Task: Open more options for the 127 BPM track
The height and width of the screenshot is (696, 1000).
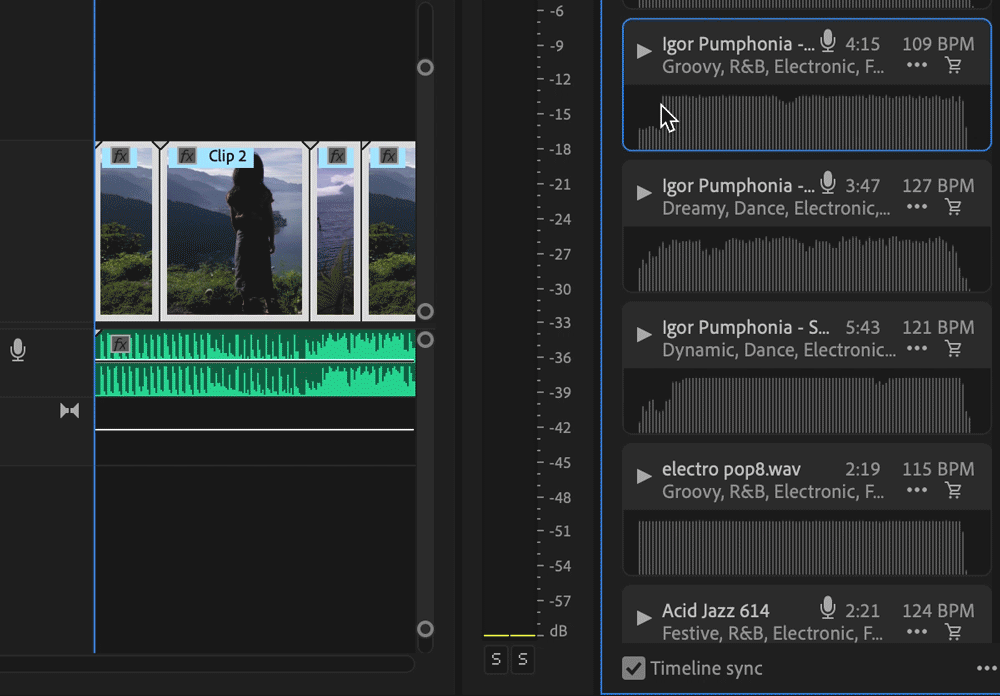Action: click(916, 208)
